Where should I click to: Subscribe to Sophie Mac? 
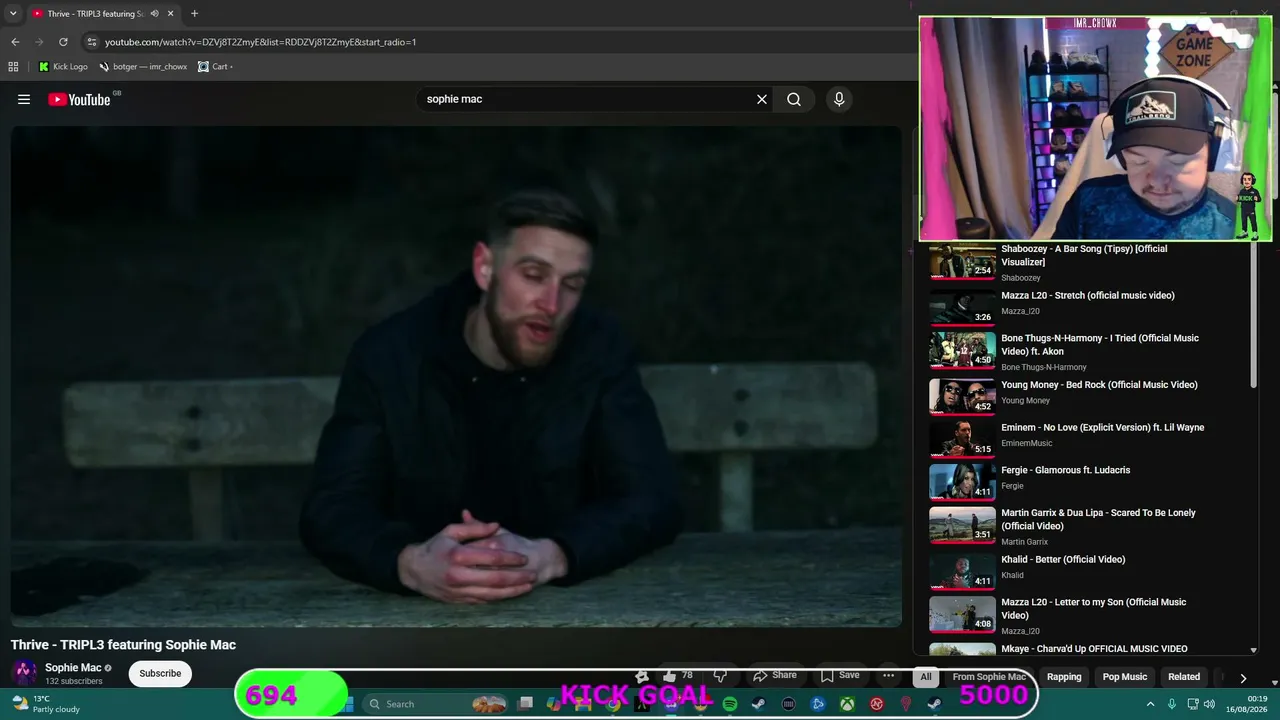(x=160, y=673)
